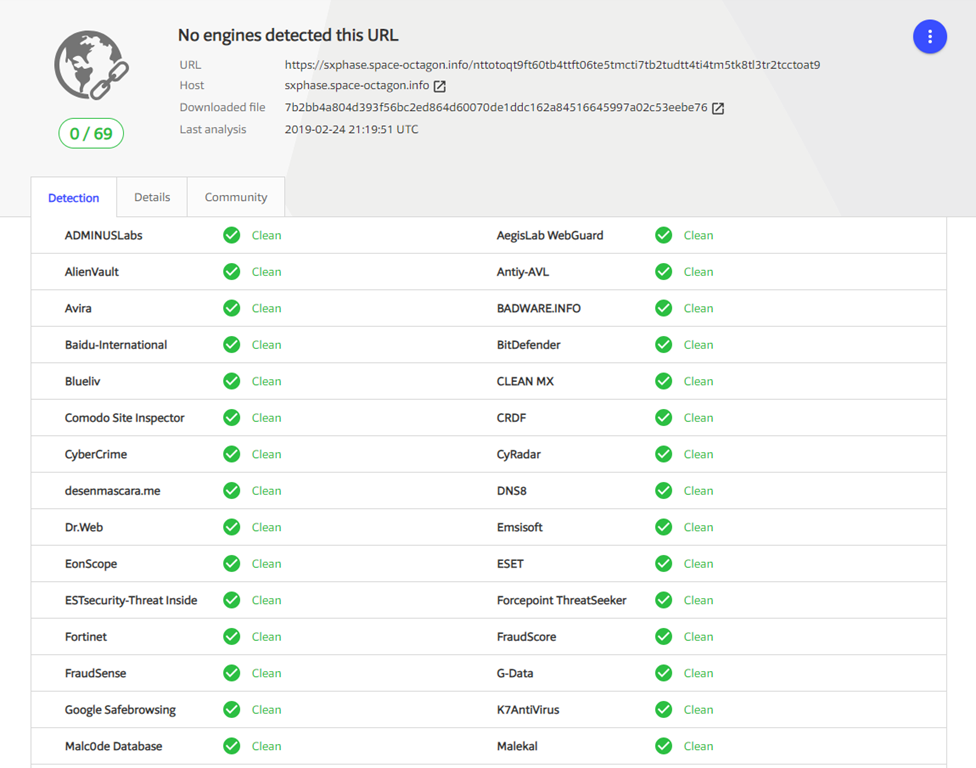Click the green checkmark for Fortinet
This screenshot has width=976, height=768.
232,637
